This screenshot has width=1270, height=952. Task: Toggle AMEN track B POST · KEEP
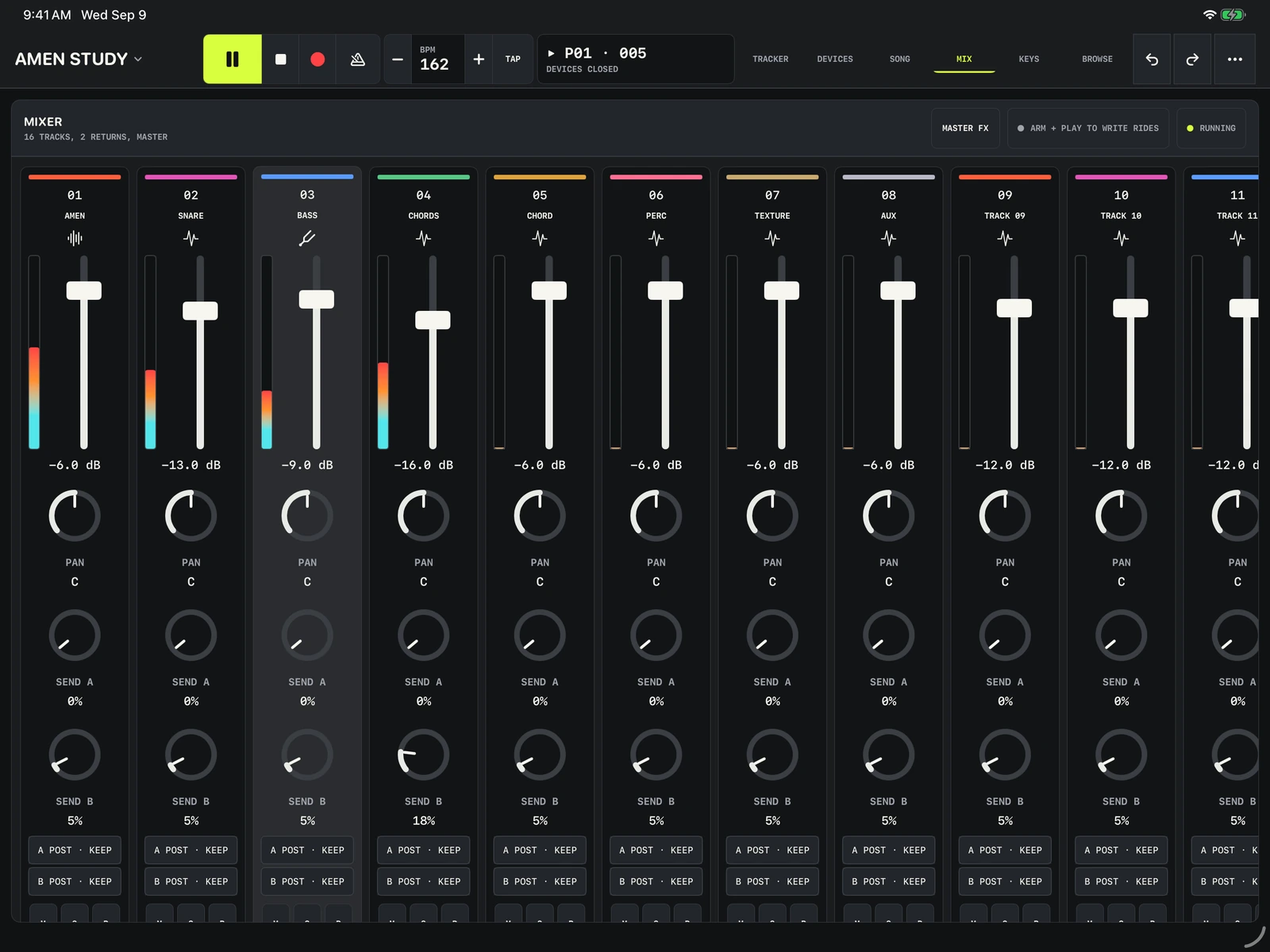[x=75, y=881]
